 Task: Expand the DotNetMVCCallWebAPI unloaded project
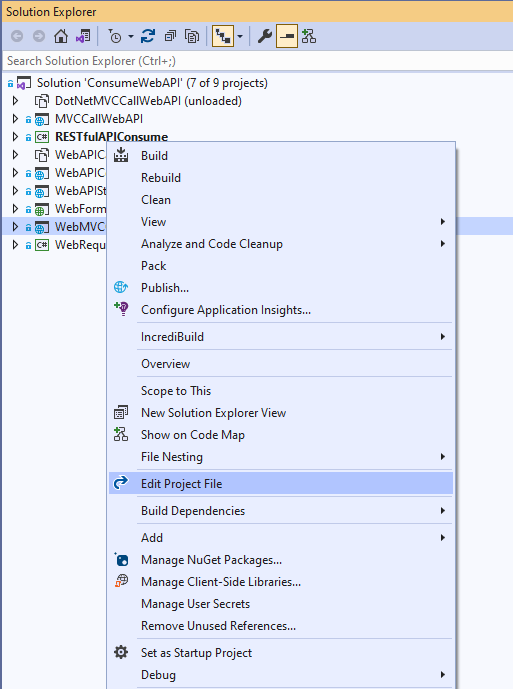point(15,101)
